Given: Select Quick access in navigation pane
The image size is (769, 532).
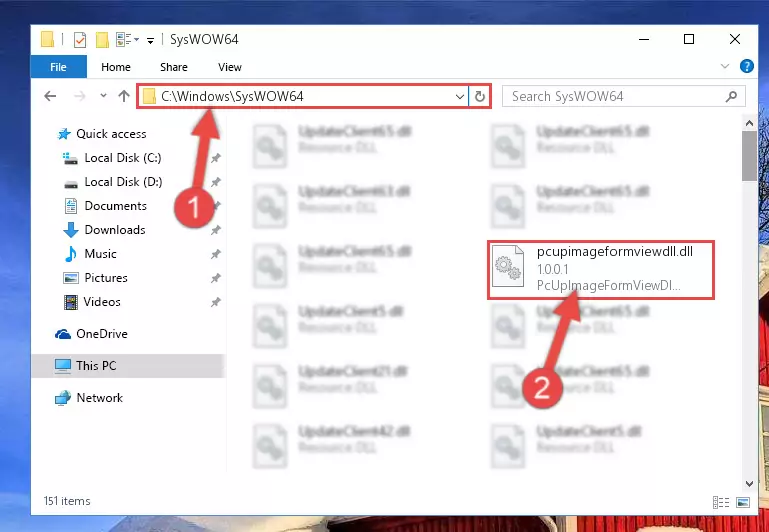Looking at the screenshot, I should pyautogui.click(x=111, y=134).
